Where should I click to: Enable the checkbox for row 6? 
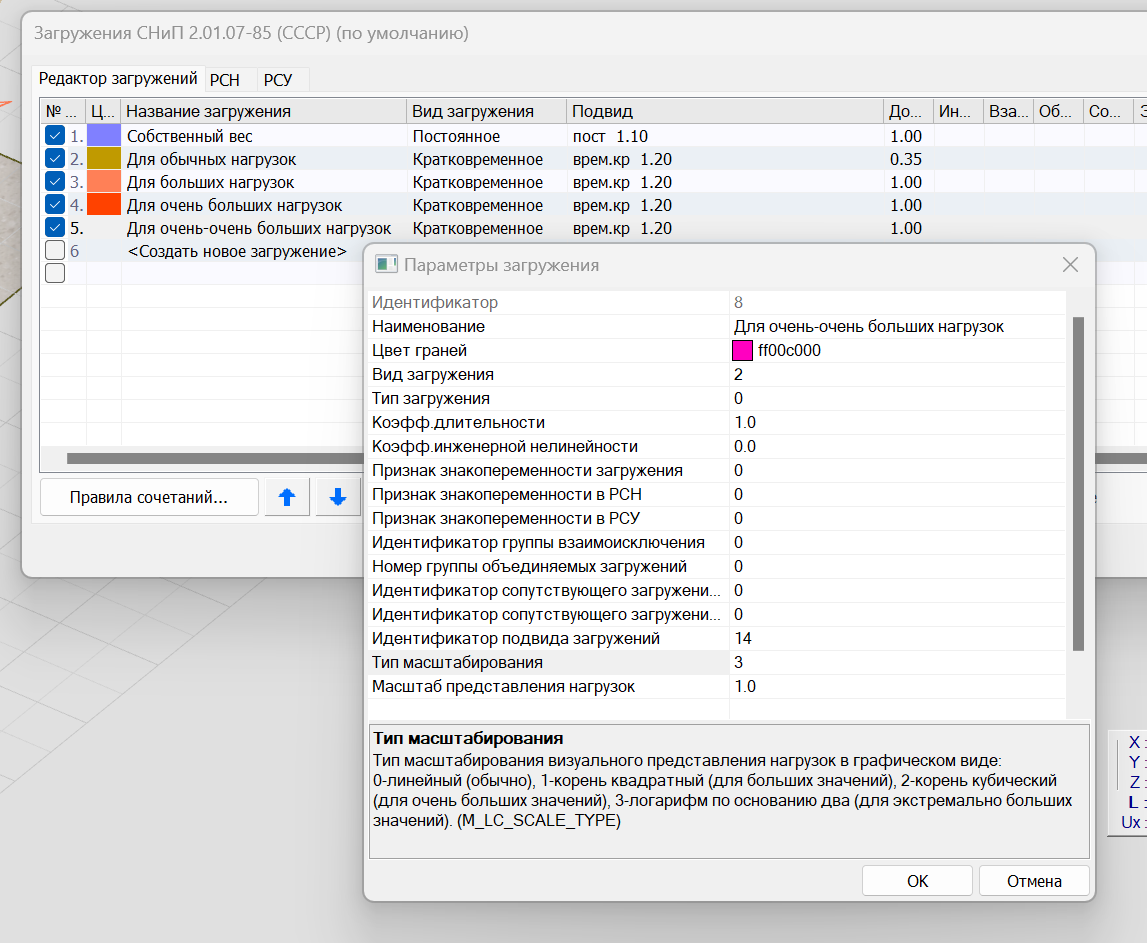pyautogui.click(x=55, y=251)
